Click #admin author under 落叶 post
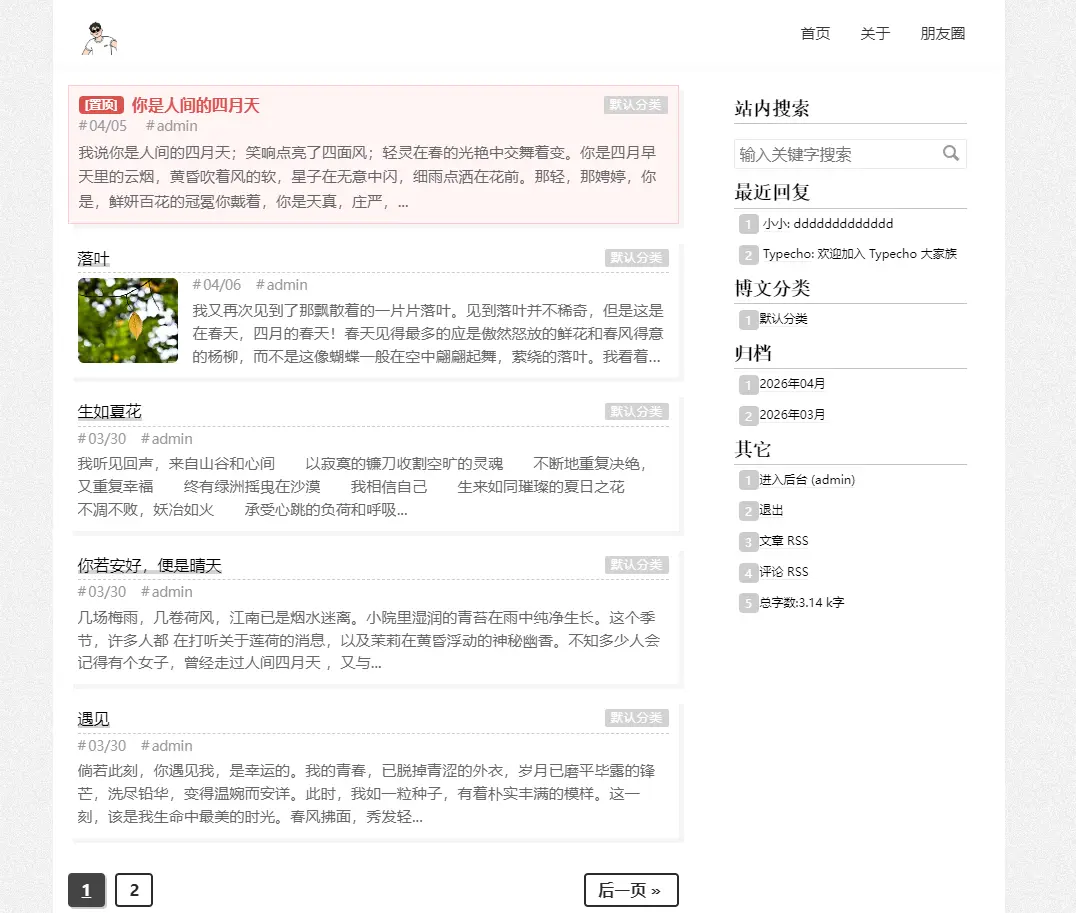Screen dimensions: 1076x913 [x=281, y=285]
